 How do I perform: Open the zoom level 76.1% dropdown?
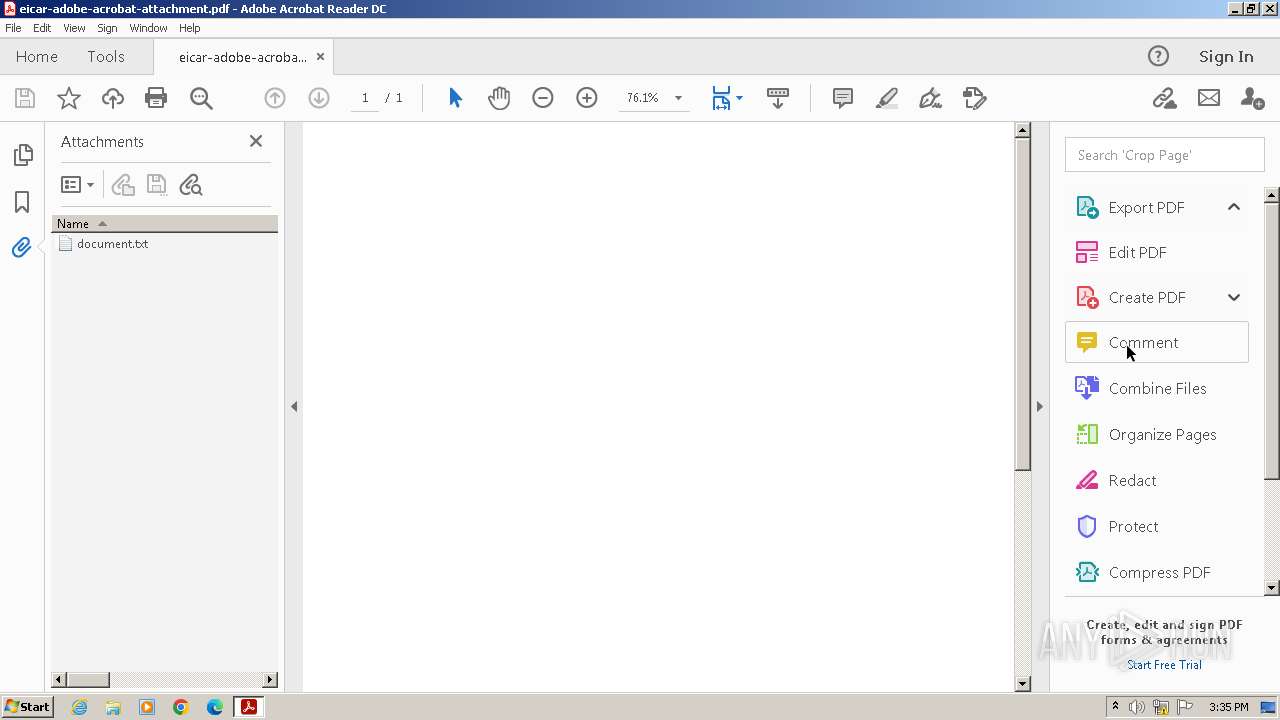[678, 98]
